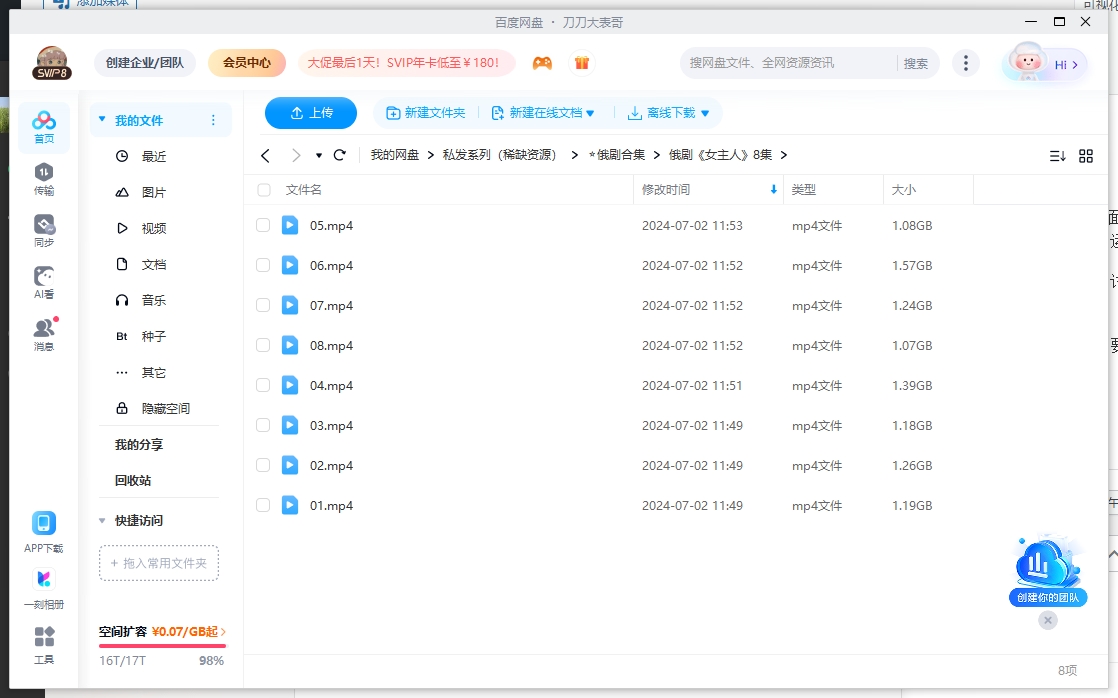Open the AI看 feature

coord(43,274)
